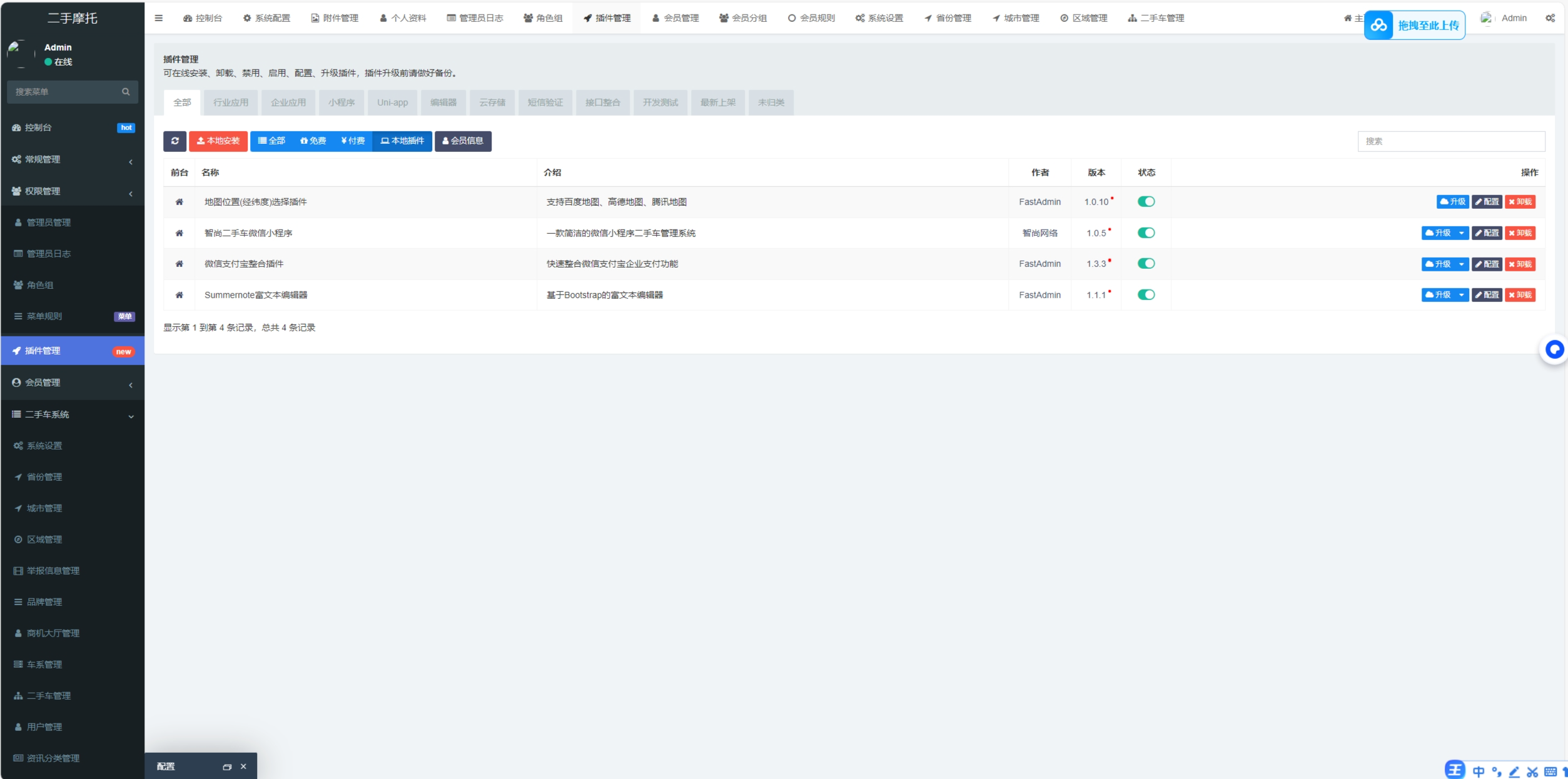The height and width of the screenshot is (779, 1568).
Task: Collapse 二手车系统 sidebar menu
Action: [x=73, y=415]
